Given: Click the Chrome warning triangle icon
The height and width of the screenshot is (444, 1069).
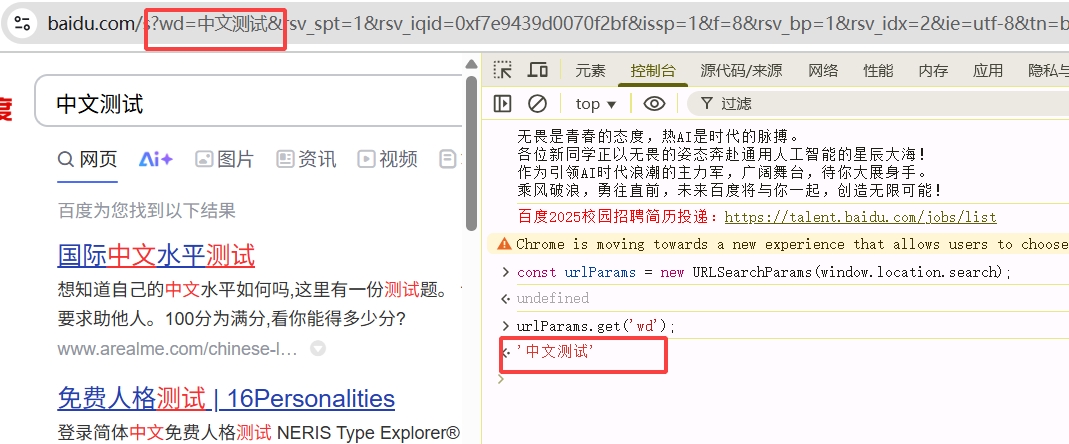Looking at the screenshot, I should (x=505, y=244).
